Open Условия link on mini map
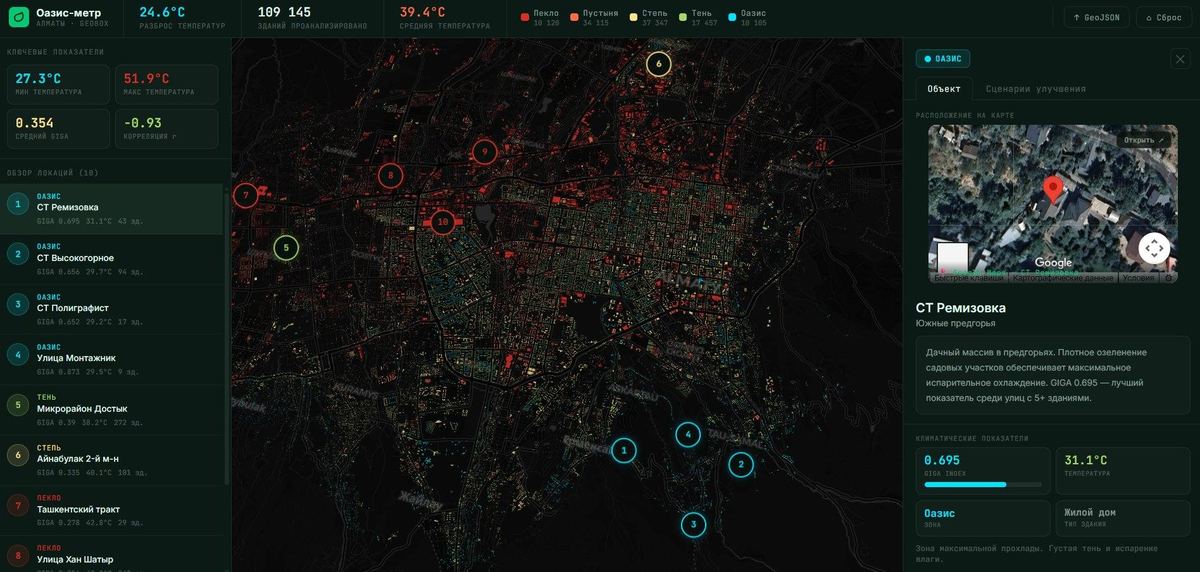 [x=1138, y=278]
